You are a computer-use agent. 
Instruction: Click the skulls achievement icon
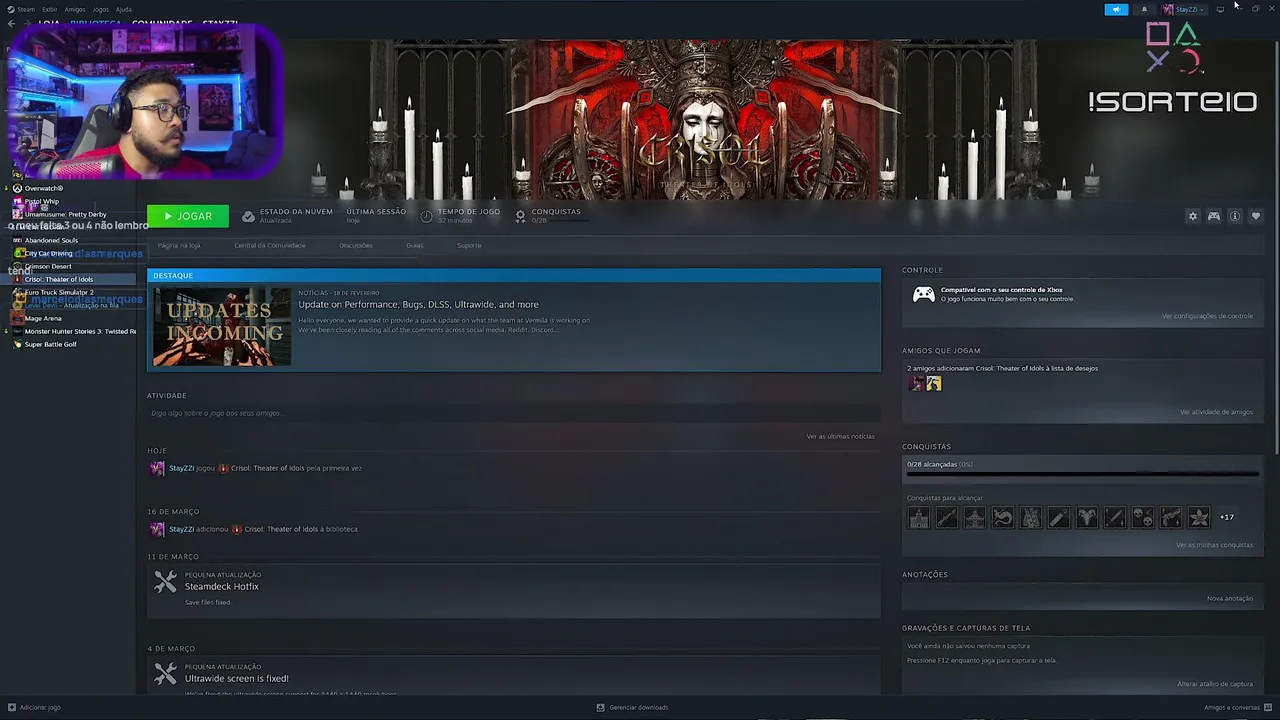coord(1142,517)
